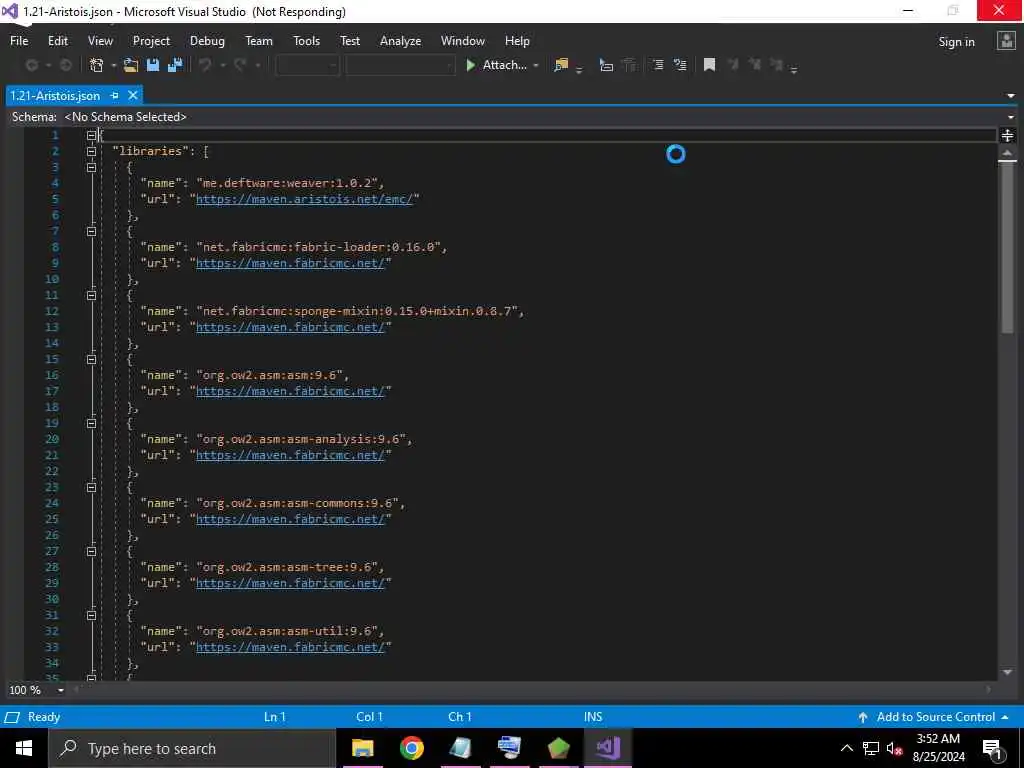
Task: Open the active documents list dropdown arrow
Action: point(1011,96)
